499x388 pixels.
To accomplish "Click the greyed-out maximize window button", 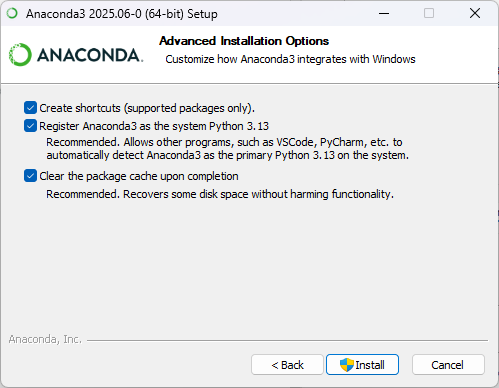I will click(429, 14).
